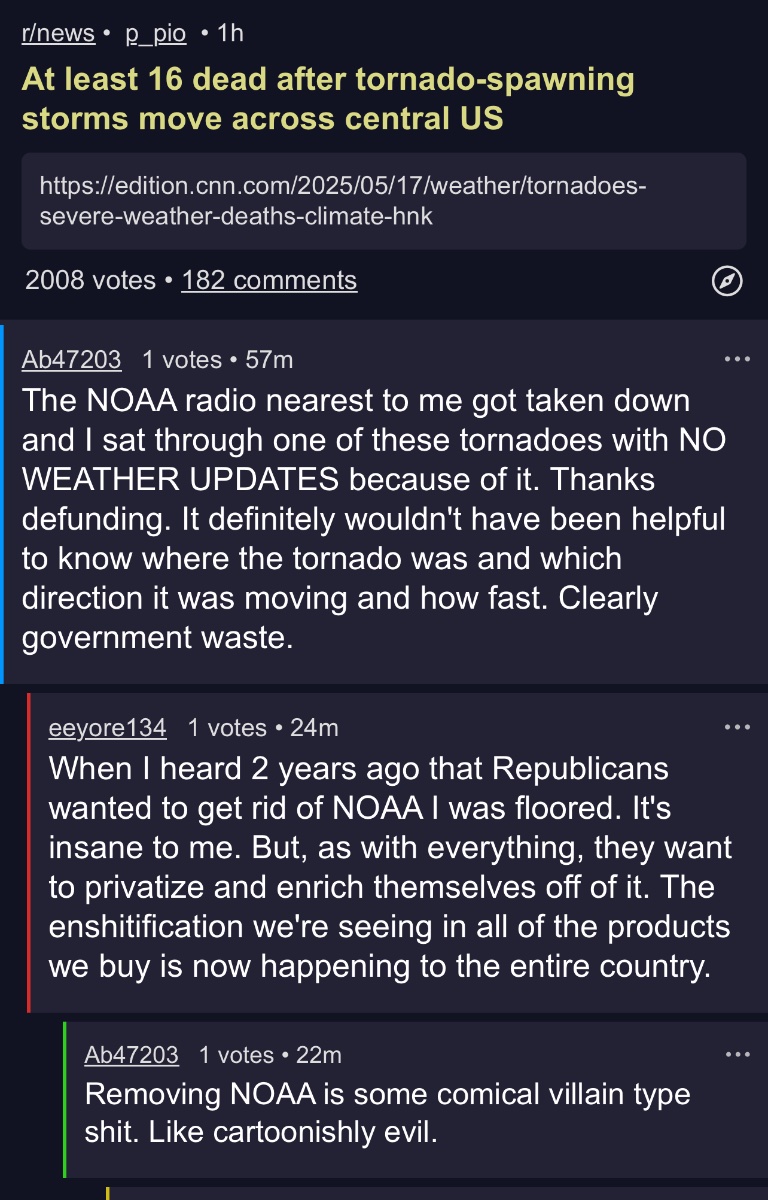View the 182 comments link

point(269,280)
